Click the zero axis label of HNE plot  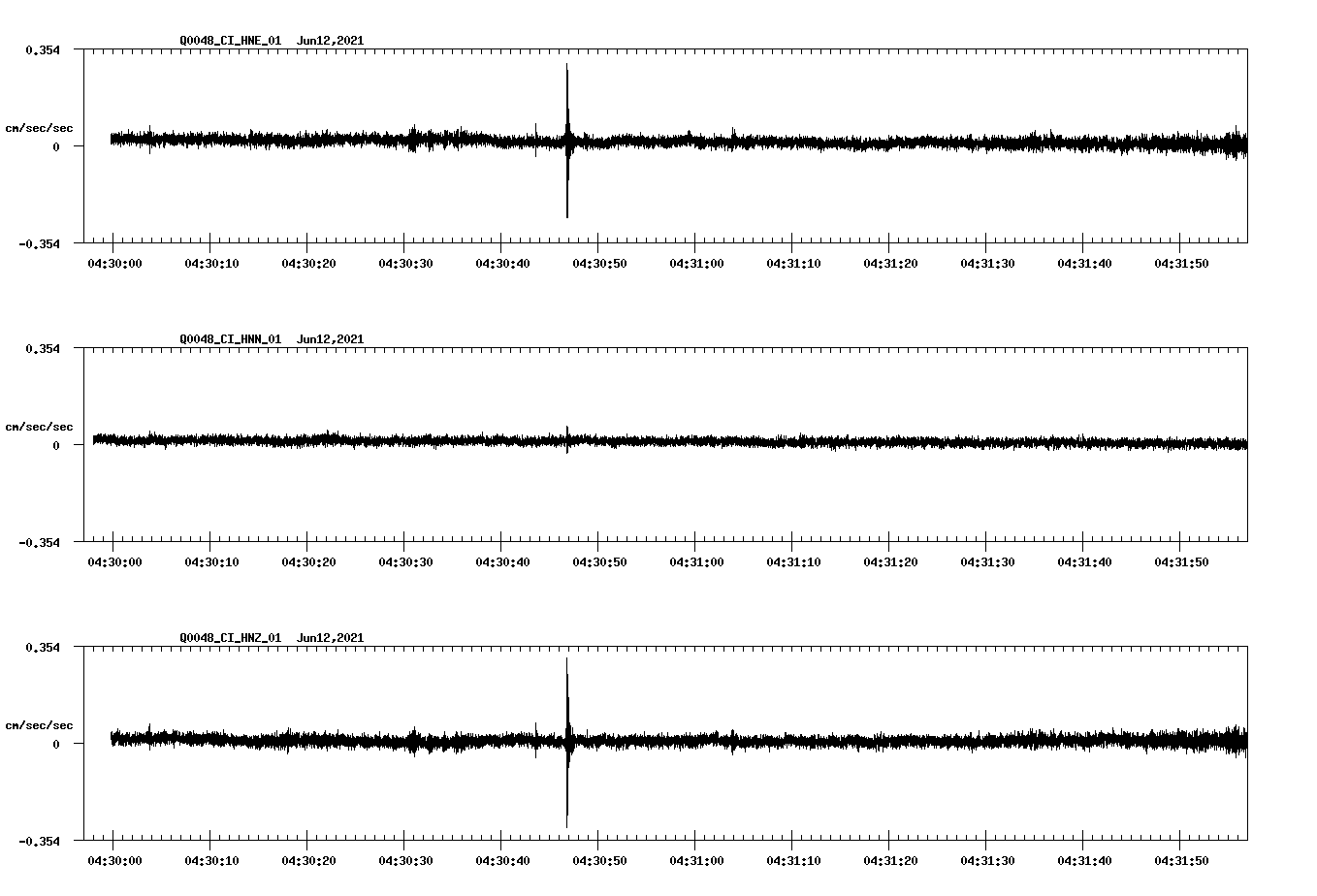56,146
